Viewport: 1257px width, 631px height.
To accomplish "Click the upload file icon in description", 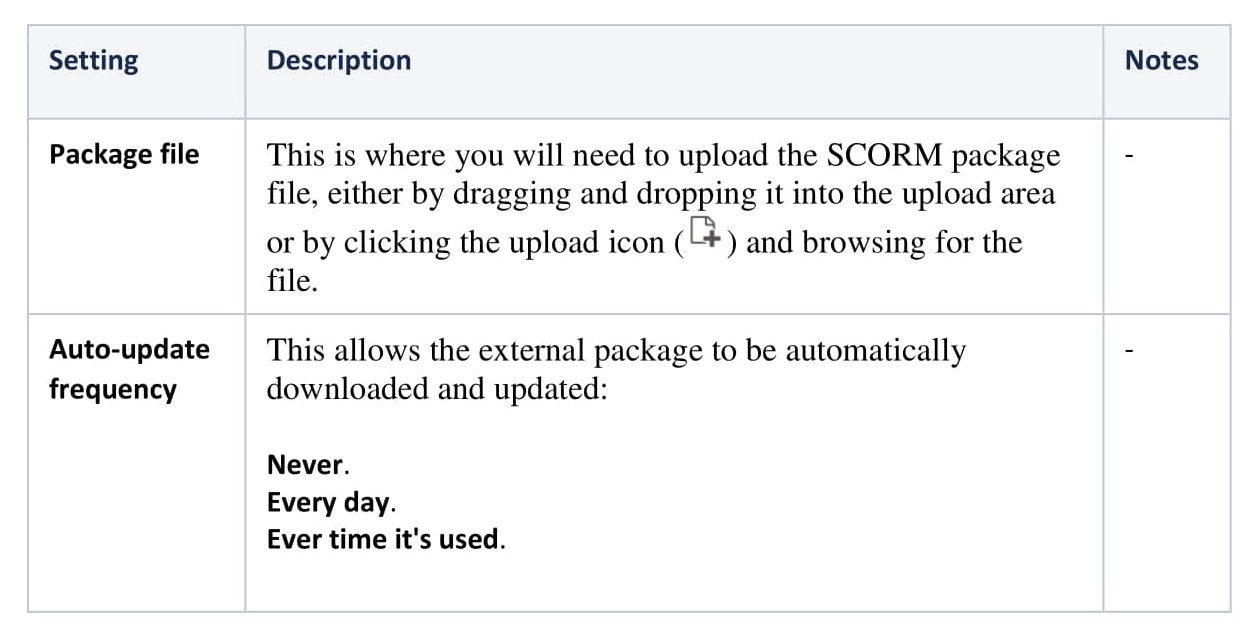I will click(705, 231).
